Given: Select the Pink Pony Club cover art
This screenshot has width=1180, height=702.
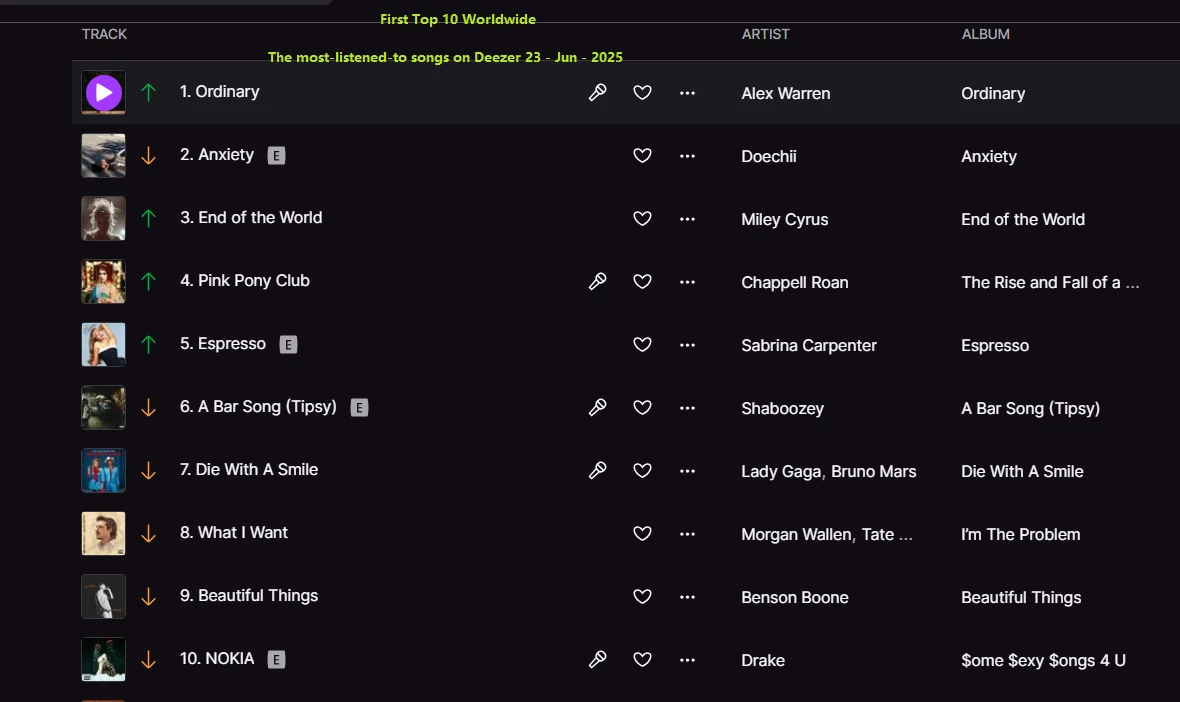Looking at the screenshot, I should pyautogui.click(x=104, y=282).
